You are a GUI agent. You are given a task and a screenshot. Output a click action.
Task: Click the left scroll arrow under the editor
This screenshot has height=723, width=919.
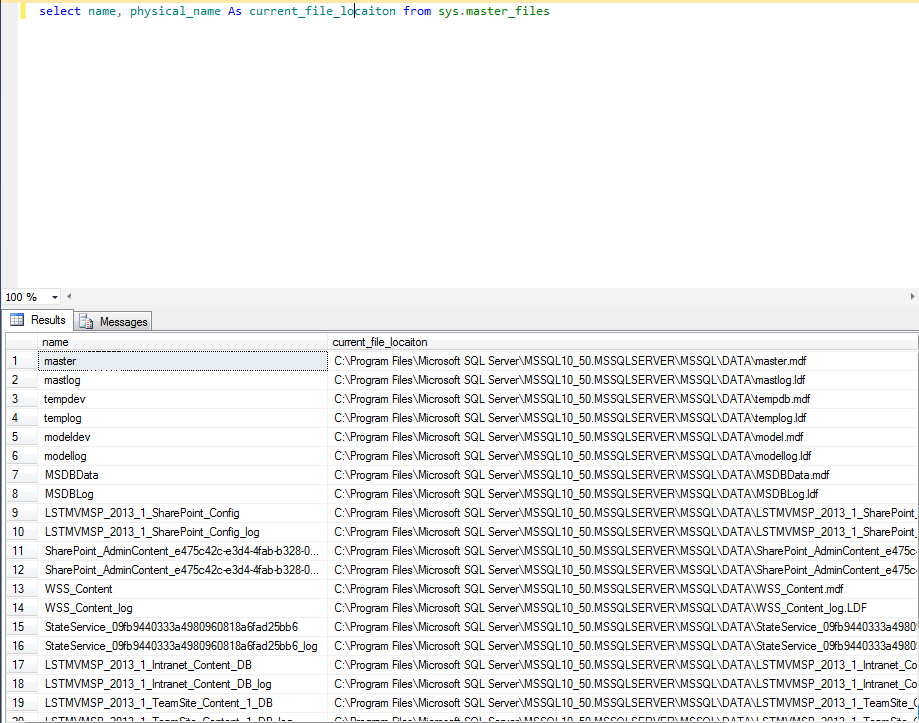pos(68,297)
